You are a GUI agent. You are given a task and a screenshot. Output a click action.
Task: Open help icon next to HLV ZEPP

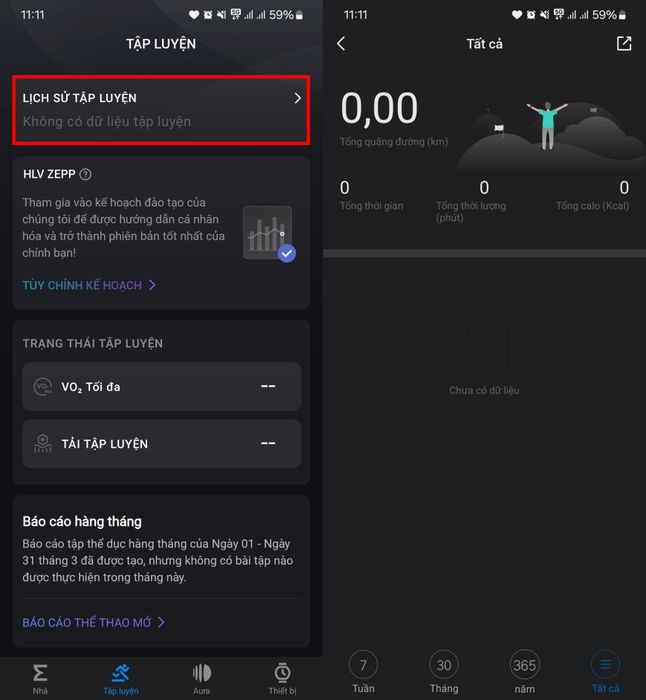click(85, 175)
